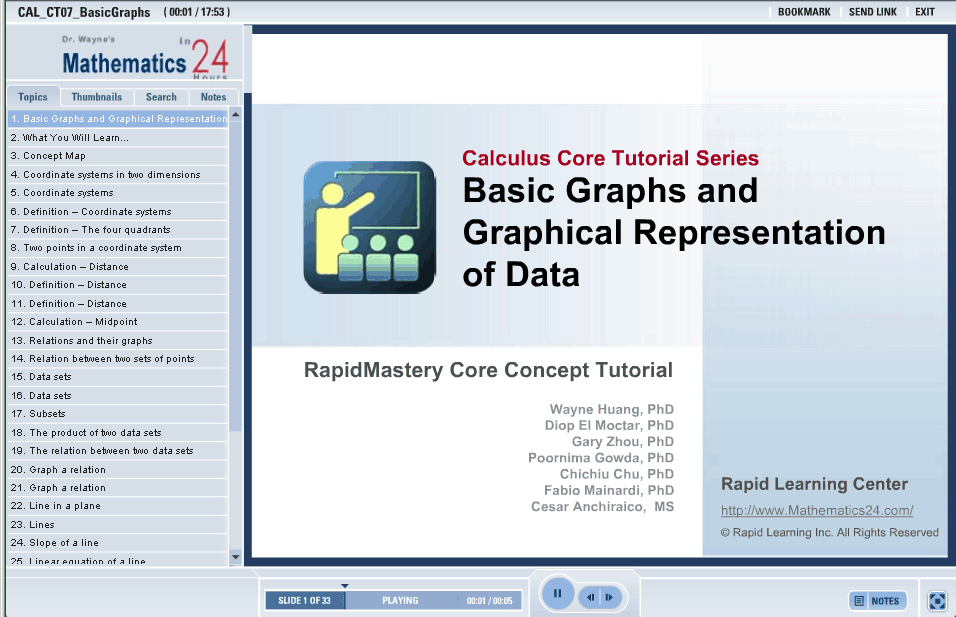Click the Rapid Learning Center text
Viewport: 956px width, 617px height.
pos(815,484)
